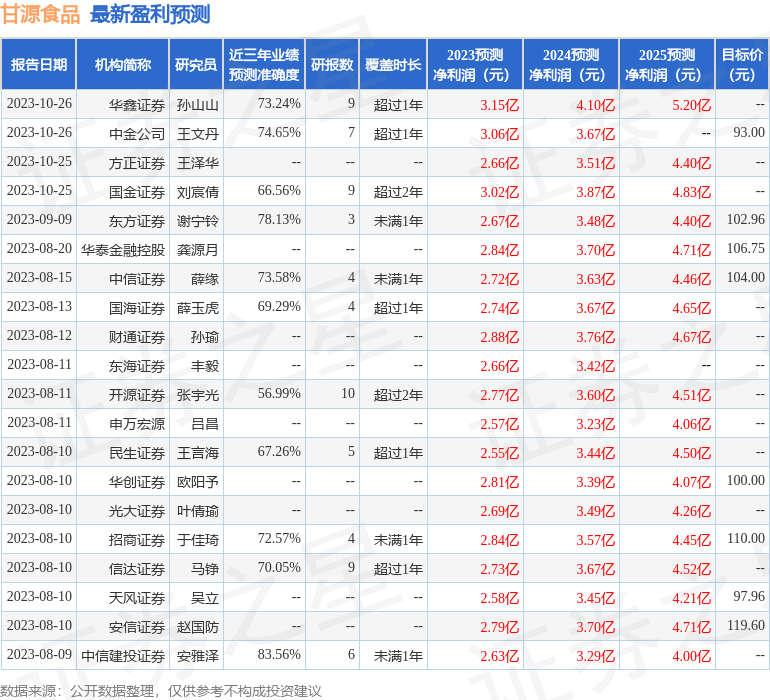770x700 pixels.
Task: Click target price 97.96
Action: click(x=749, y=596)
